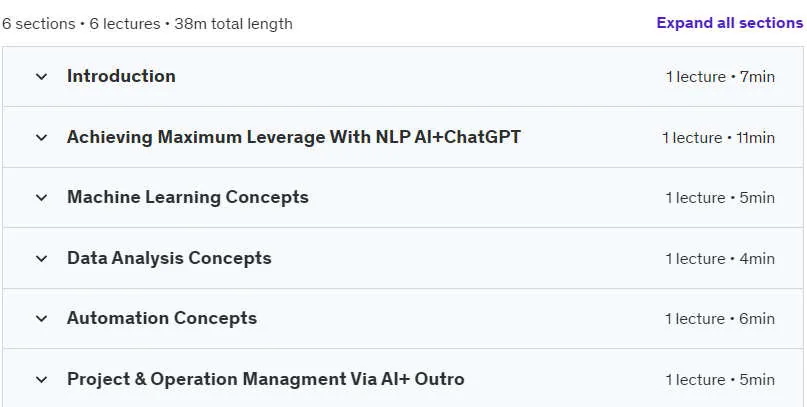This screenshot has width=807, height=407.
Task: Expand the Data Analysis Concepts chevron
Action: coord(41,258)
